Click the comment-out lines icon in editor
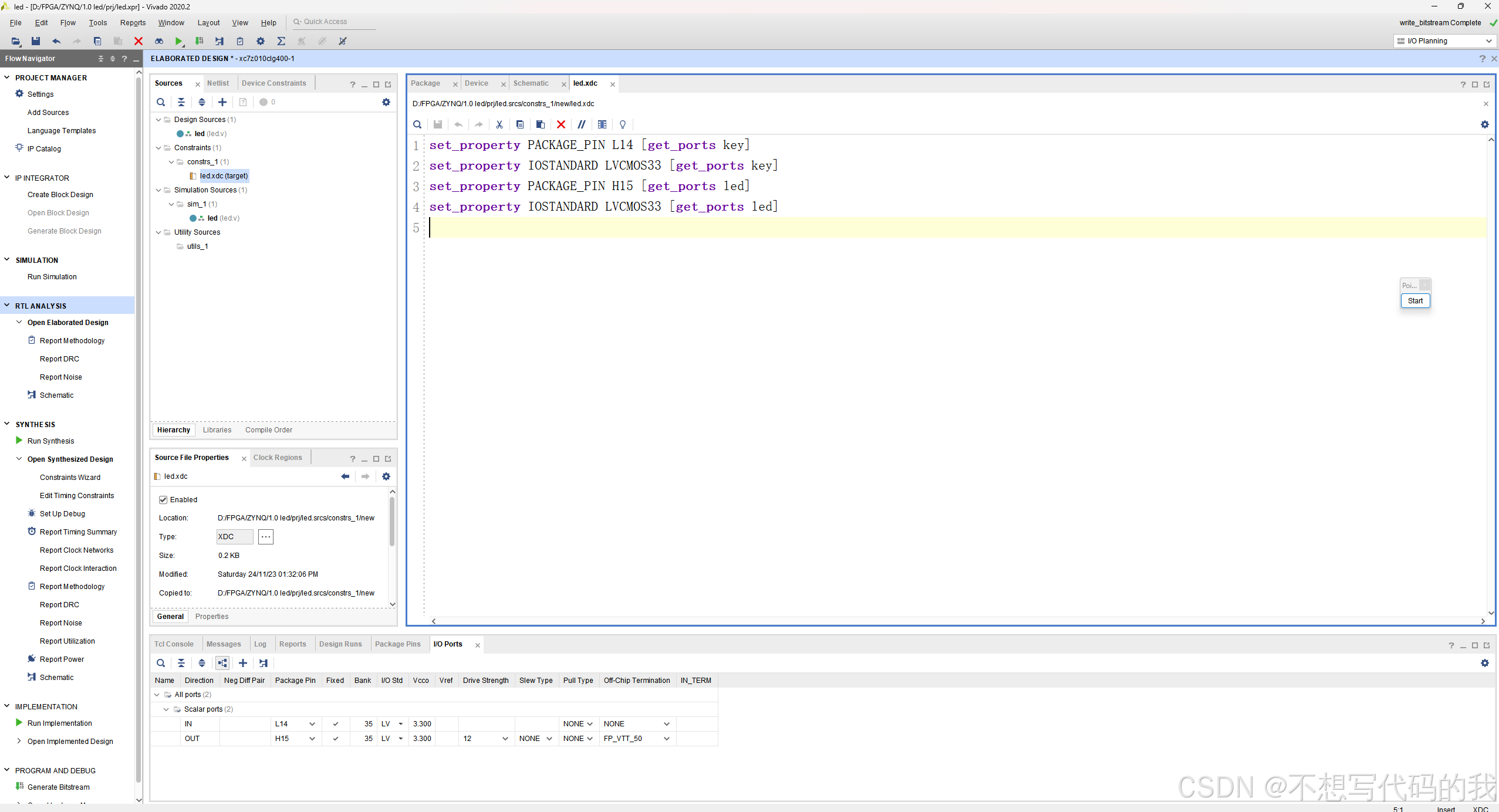Screen dimensions: 1499x812 (581, 124)
